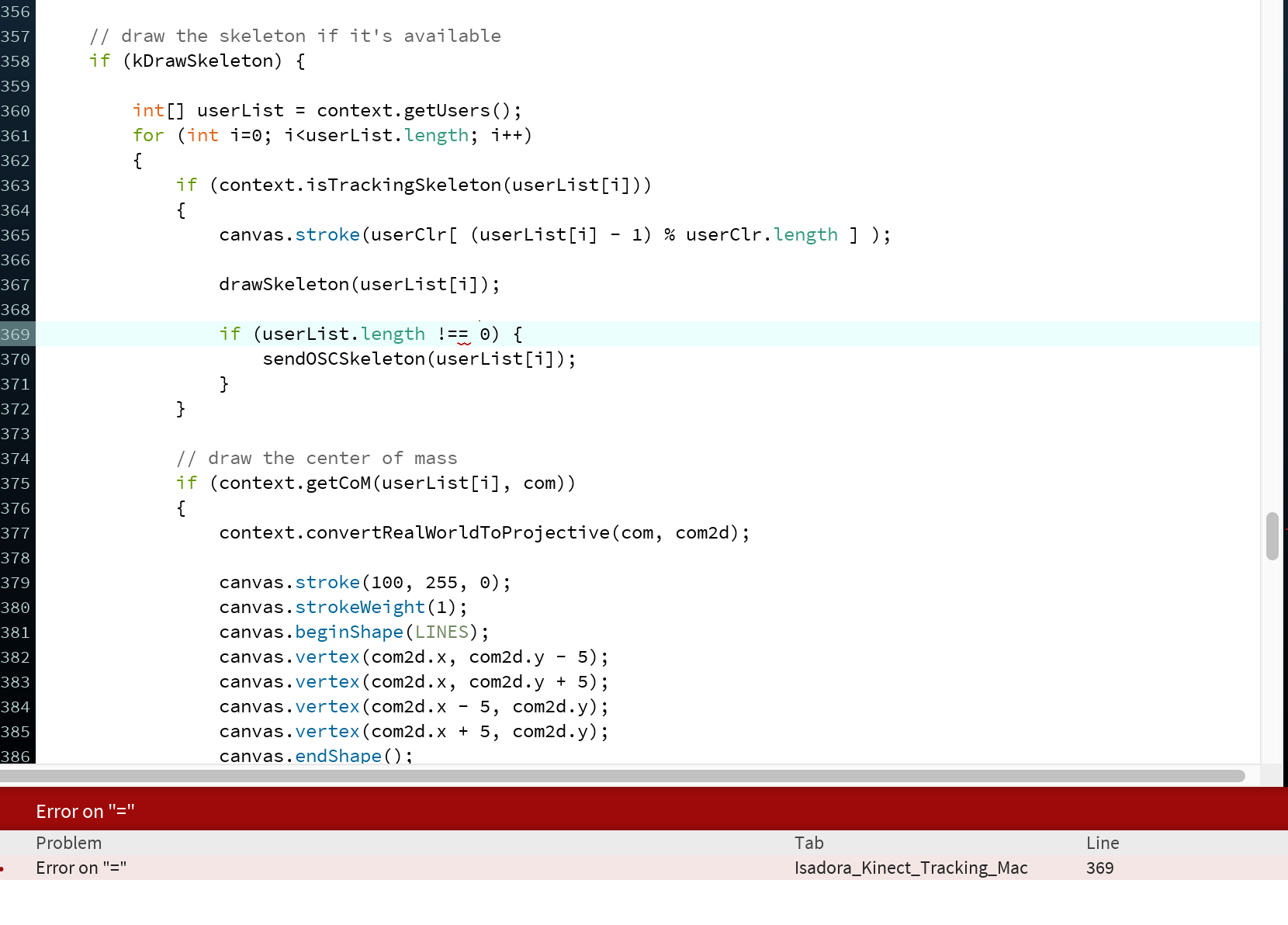Click the 'draw the skeleton' comment on line 357
Screen dimensions: 1288x925
296,36
